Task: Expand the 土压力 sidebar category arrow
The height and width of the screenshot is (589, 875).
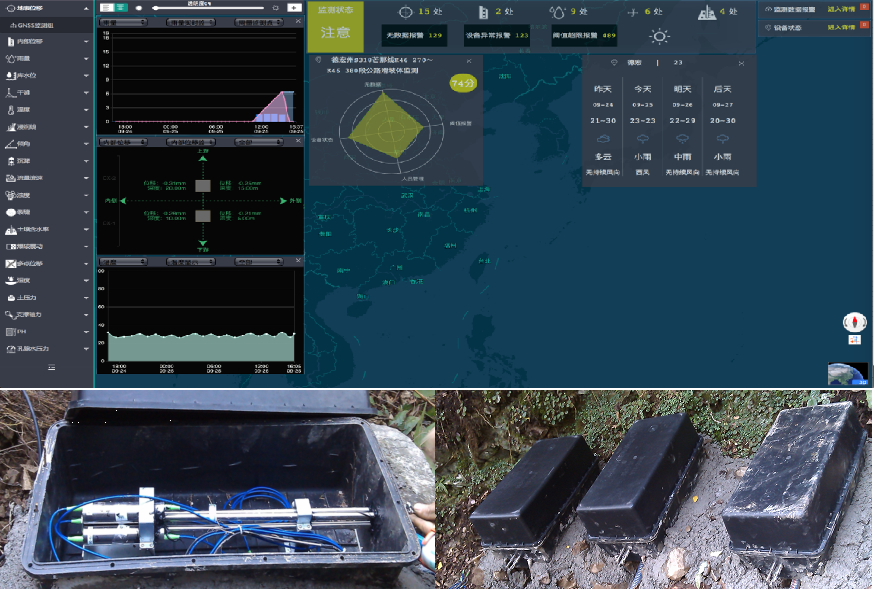Action: [x=87, y=297]
